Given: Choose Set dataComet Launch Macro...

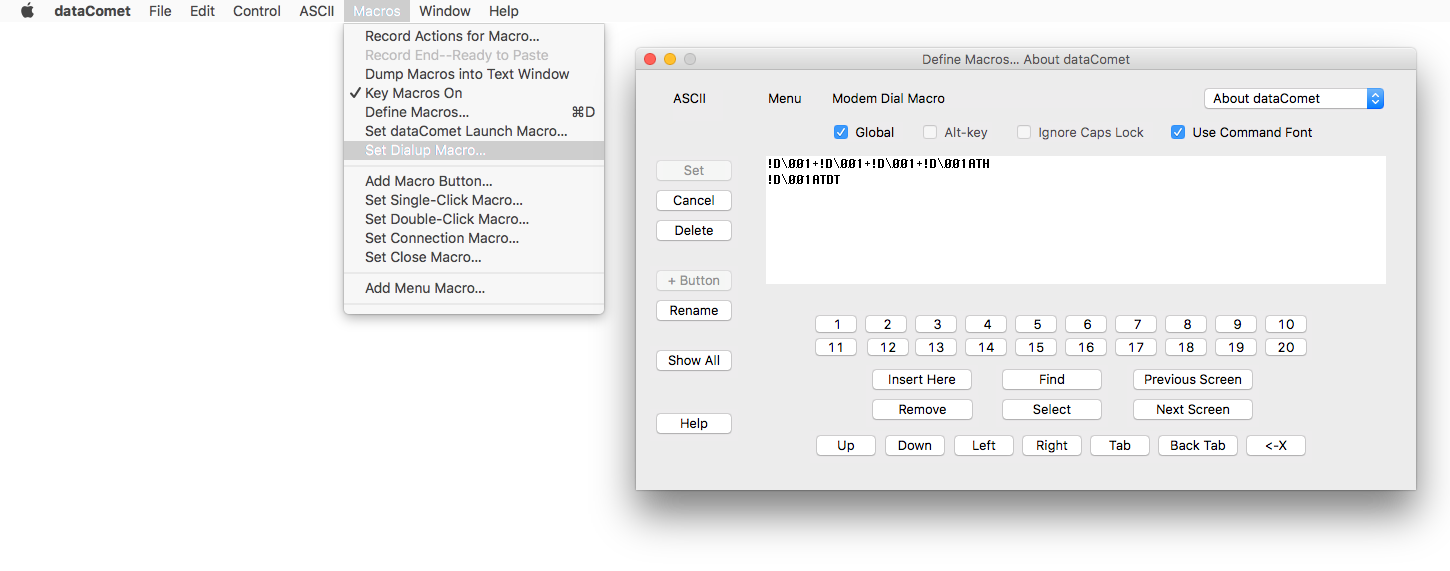Looking at the screenshot, I should click(474, 131).
